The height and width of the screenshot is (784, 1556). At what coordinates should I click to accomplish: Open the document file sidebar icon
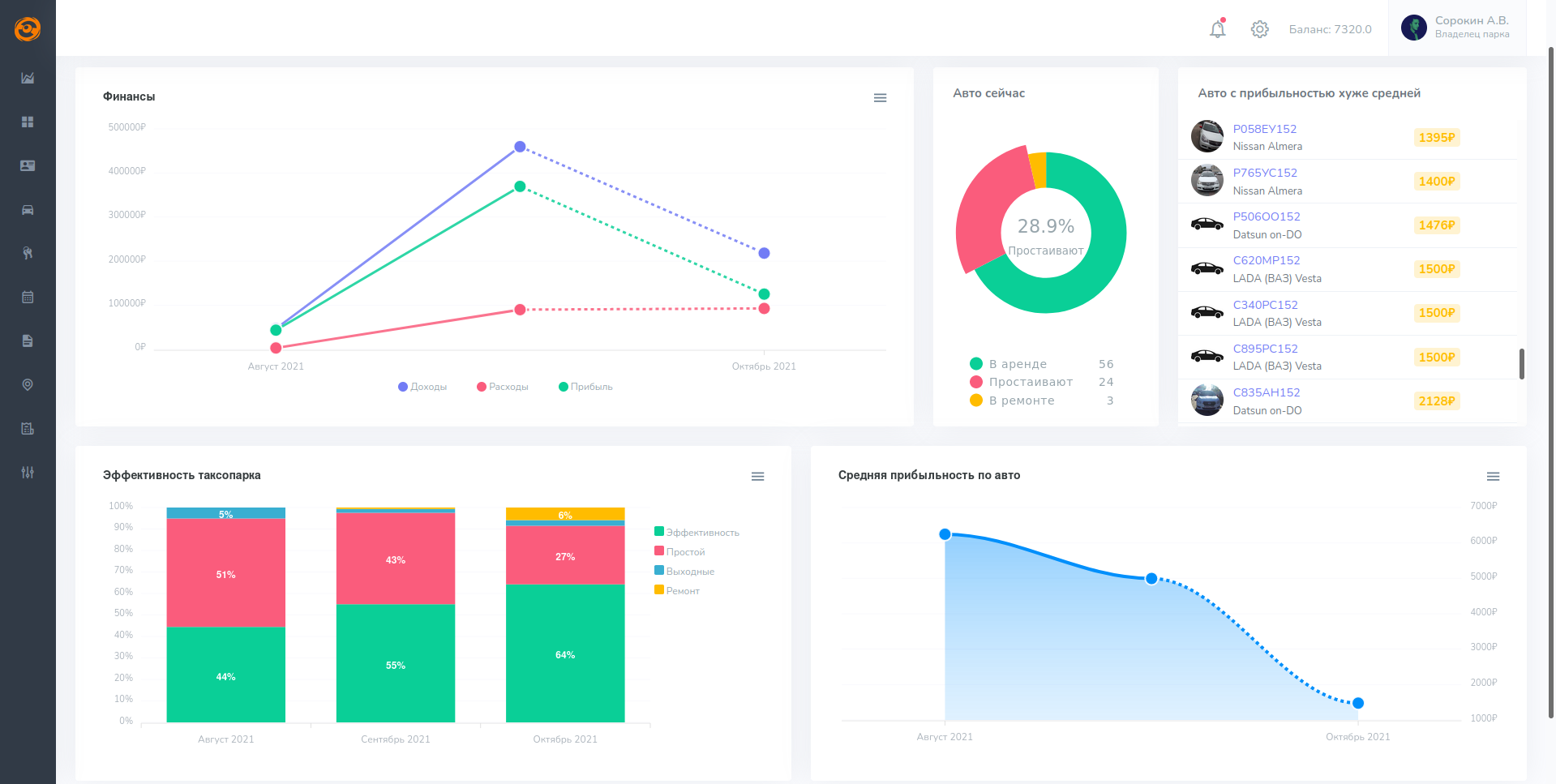(28, 341)
